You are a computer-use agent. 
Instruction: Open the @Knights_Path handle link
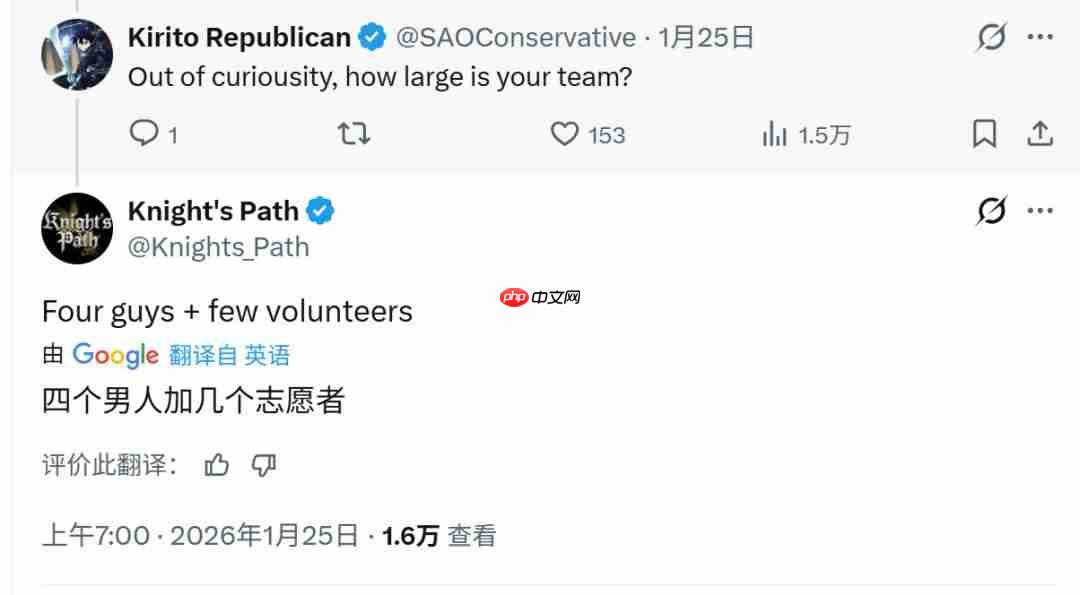(218, 247)
